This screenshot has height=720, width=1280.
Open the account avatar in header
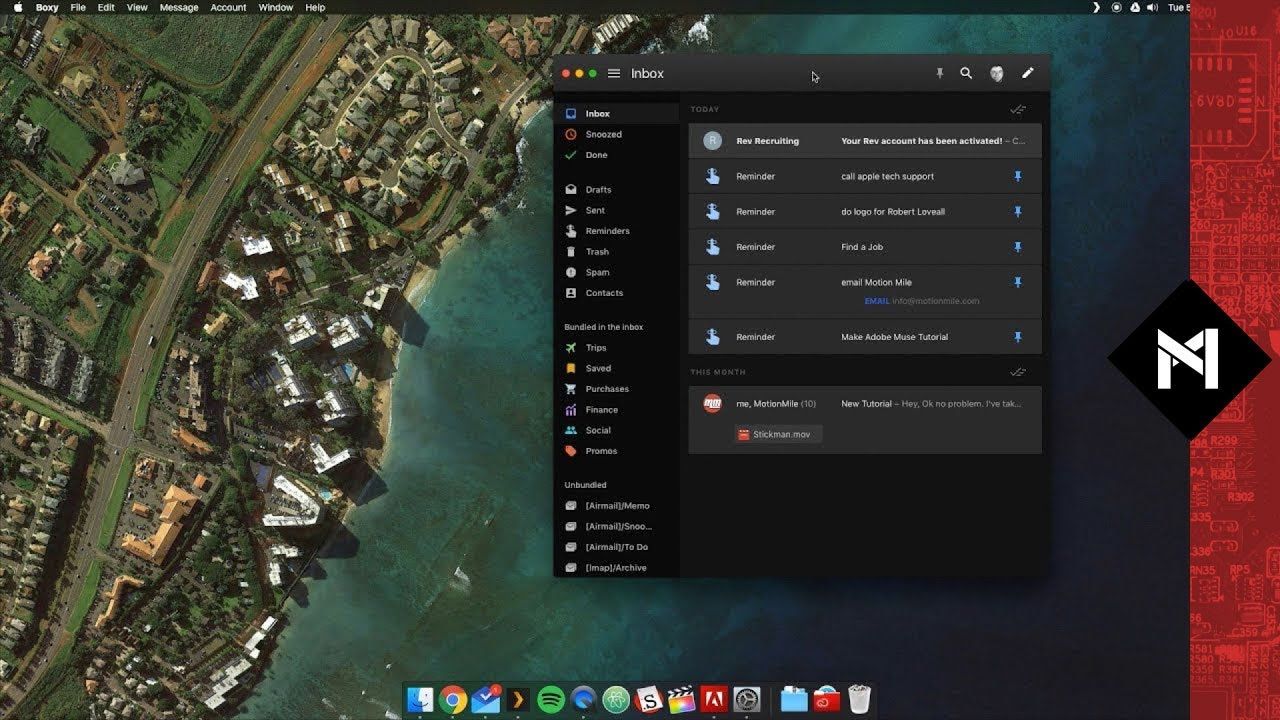[x=997, y=73]
